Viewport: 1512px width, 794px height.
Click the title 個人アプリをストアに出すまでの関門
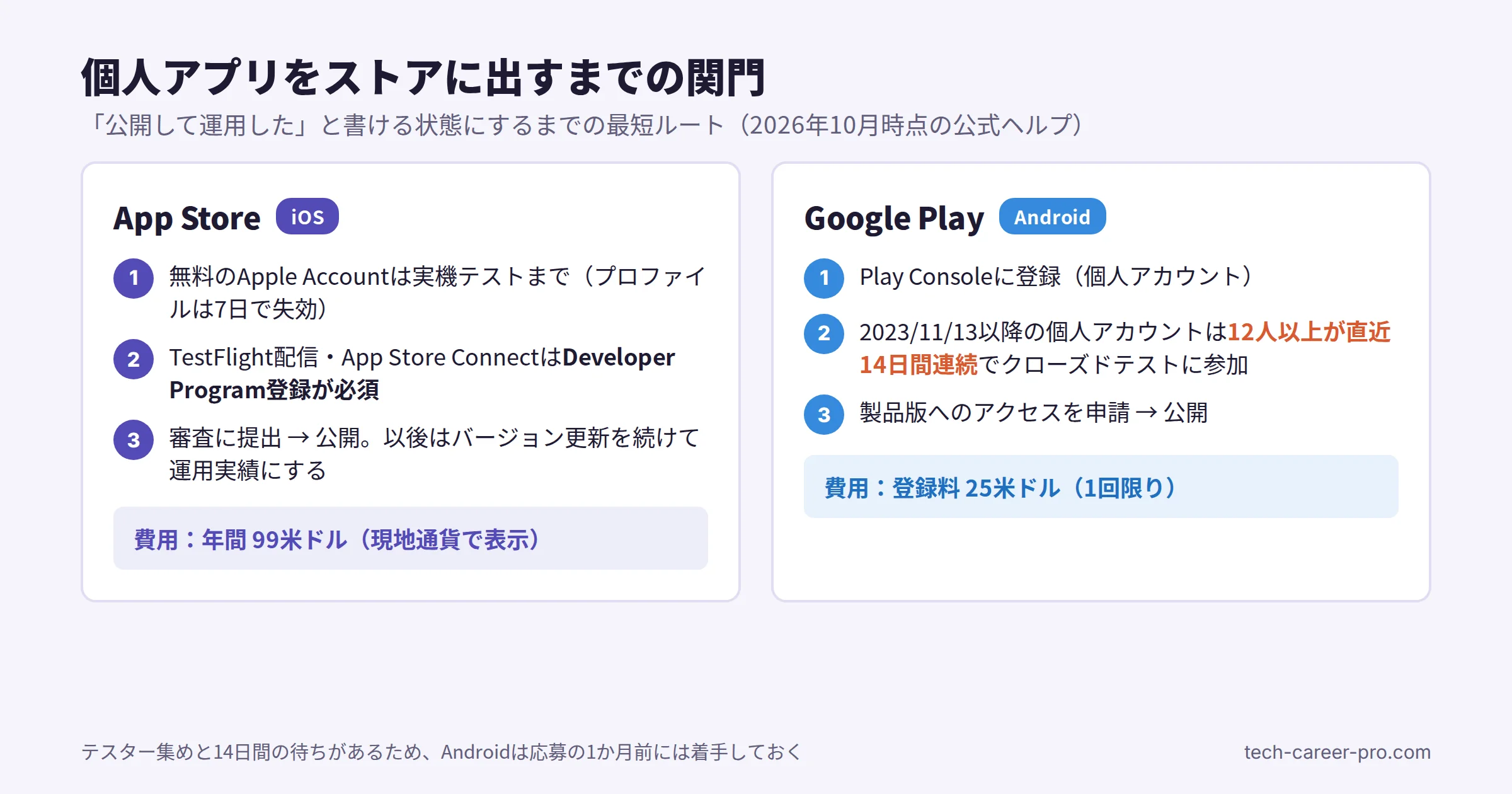coord(423,78)
